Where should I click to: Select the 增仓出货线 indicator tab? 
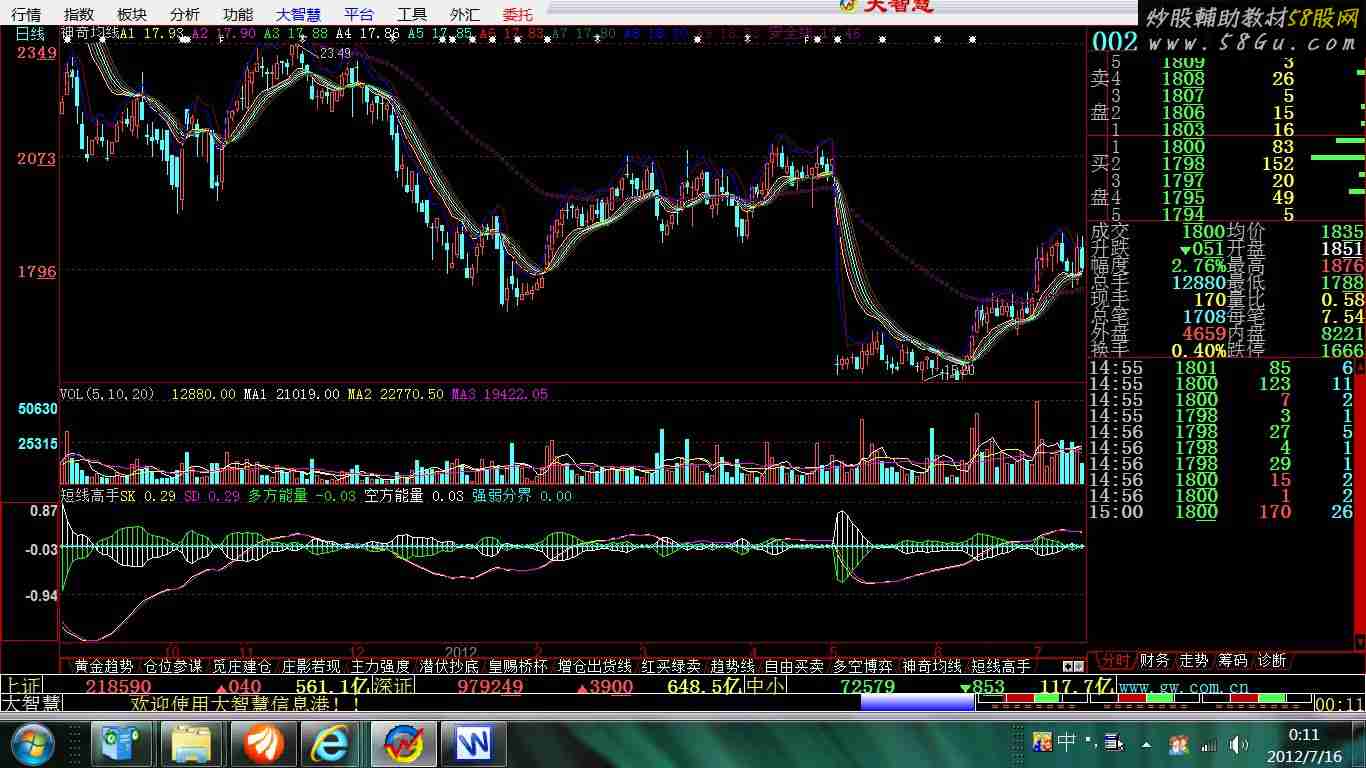pos(594,666)
